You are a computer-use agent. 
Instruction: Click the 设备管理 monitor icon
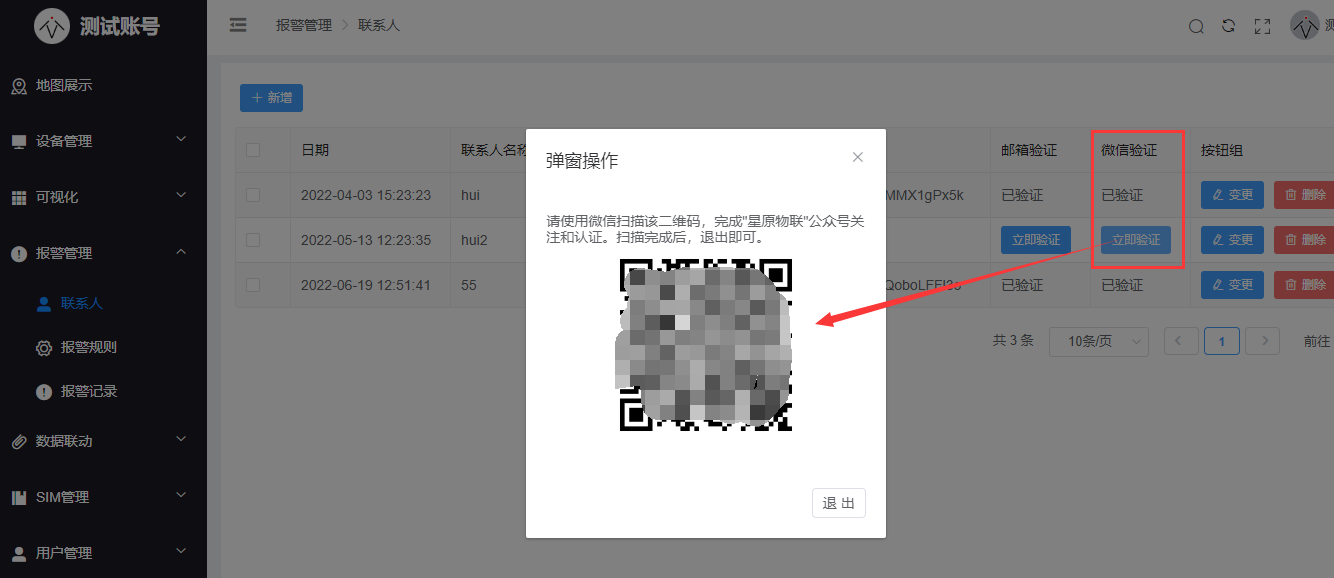pyautogui.click(x=19, y=142)
